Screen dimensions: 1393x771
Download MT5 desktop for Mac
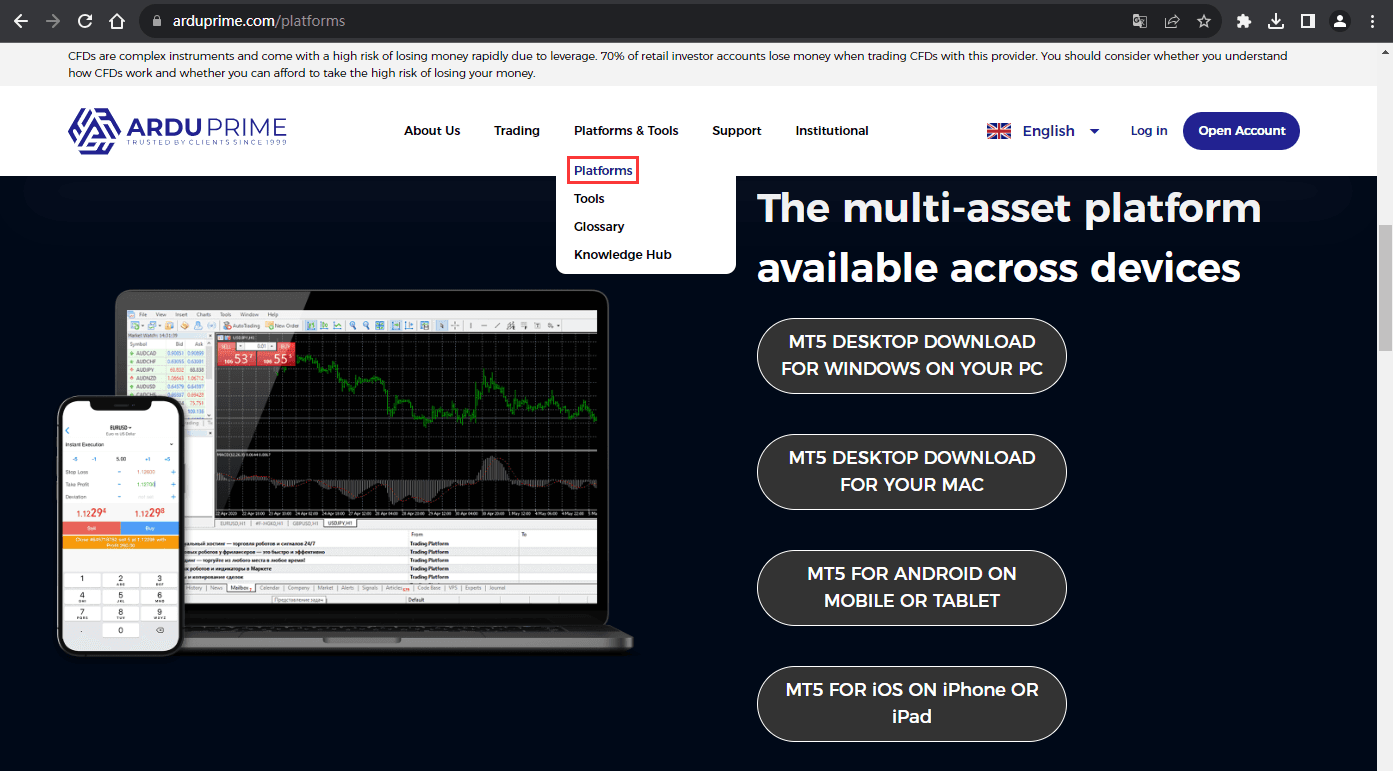pyautogui.click(x=912, y=471)
